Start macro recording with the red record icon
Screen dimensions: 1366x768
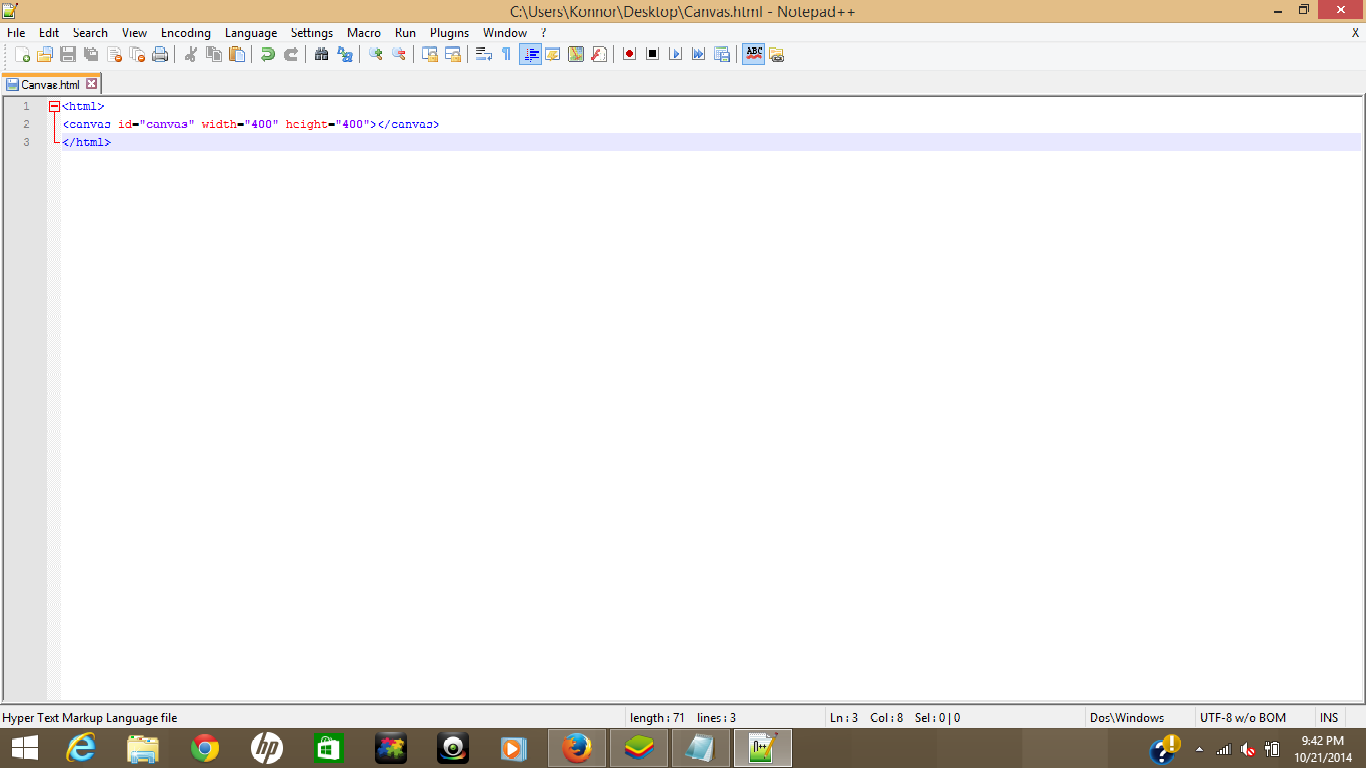click(627, 54)
